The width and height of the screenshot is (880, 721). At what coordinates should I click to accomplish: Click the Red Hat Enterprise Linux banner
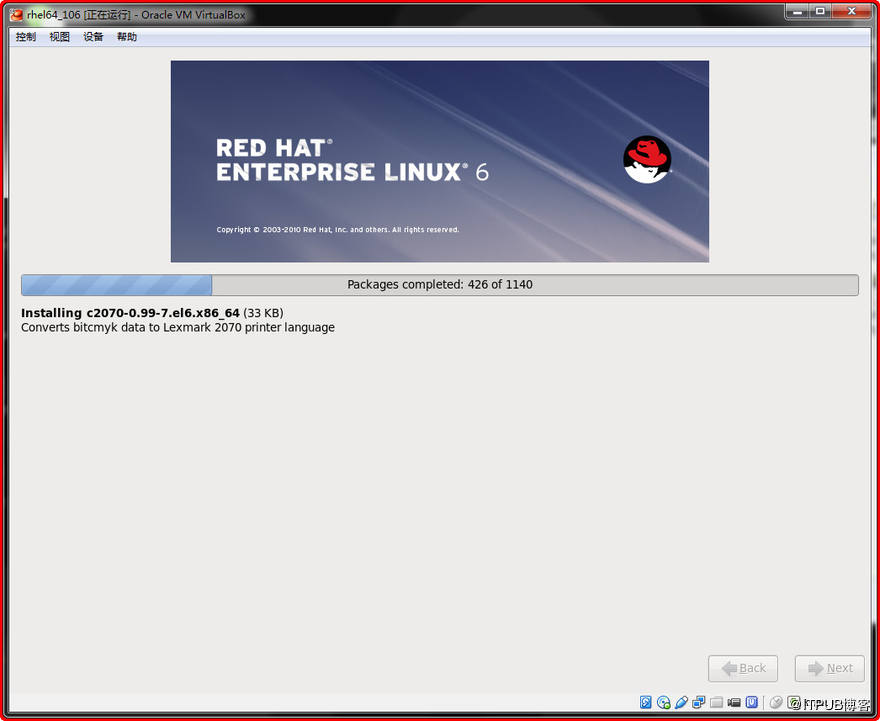(x=440, y=162)
